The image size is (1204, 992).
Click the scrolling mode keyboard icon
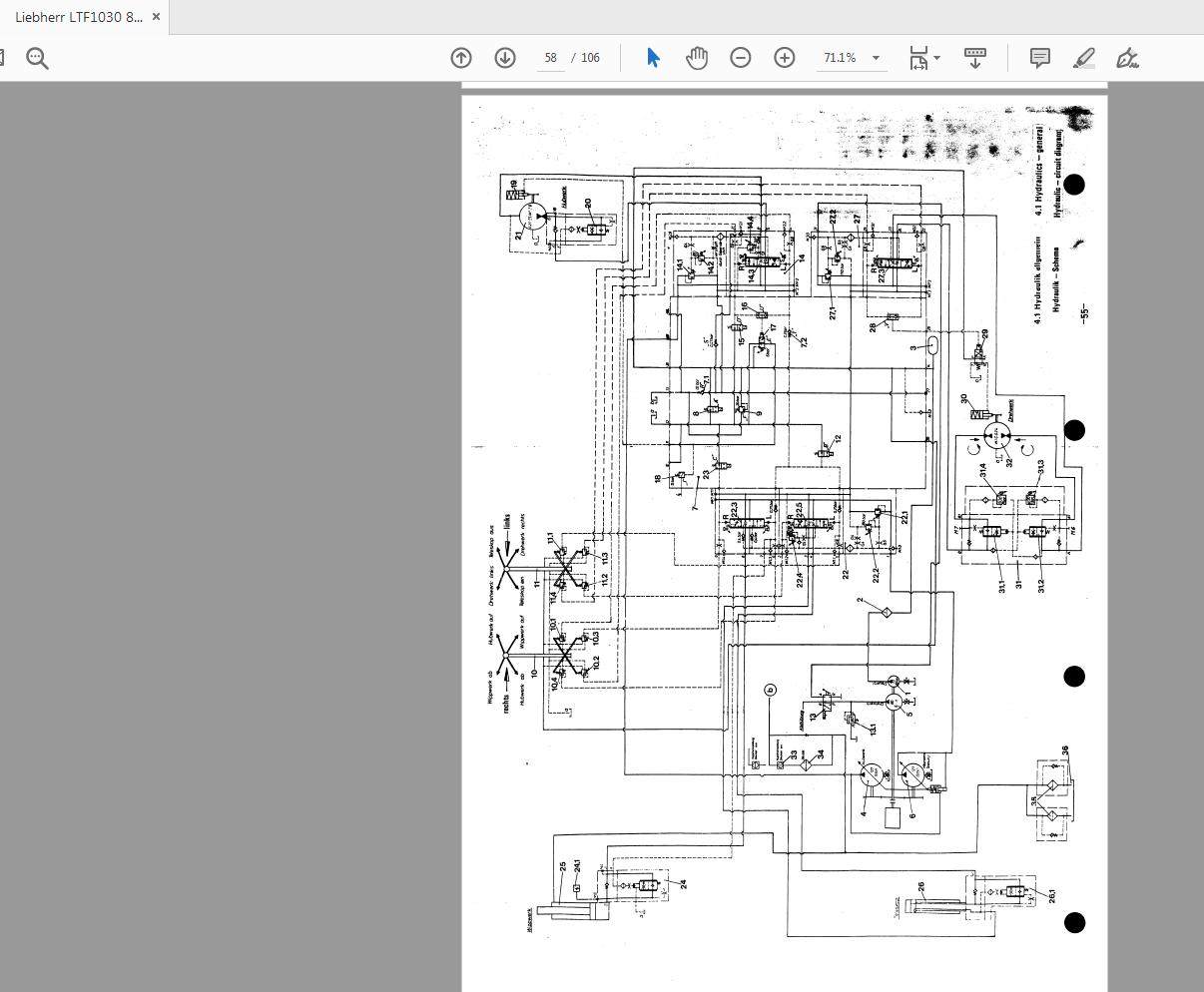tap(975, 58)
